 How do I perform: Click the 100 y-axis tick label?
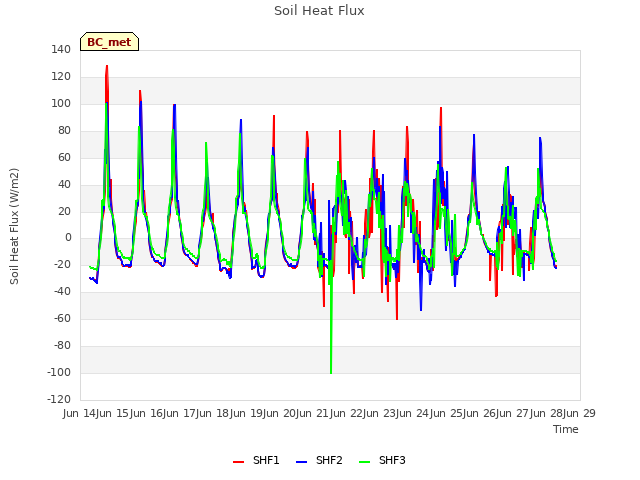(61, 103)
